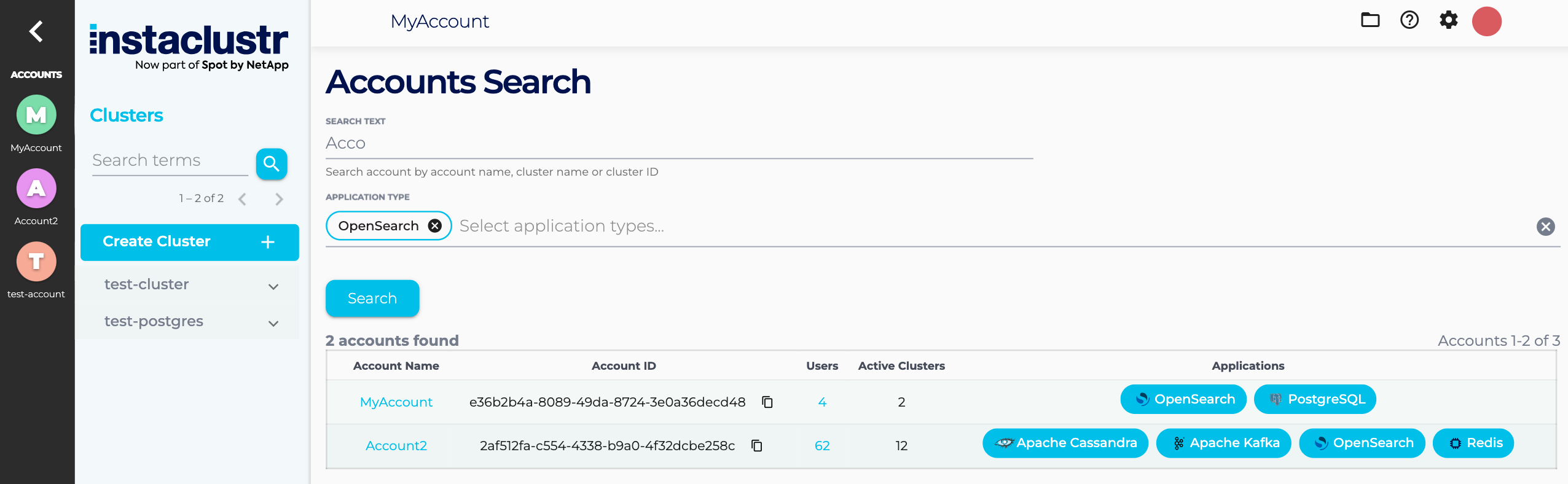Open the help question mark icon

(1409, 21)
